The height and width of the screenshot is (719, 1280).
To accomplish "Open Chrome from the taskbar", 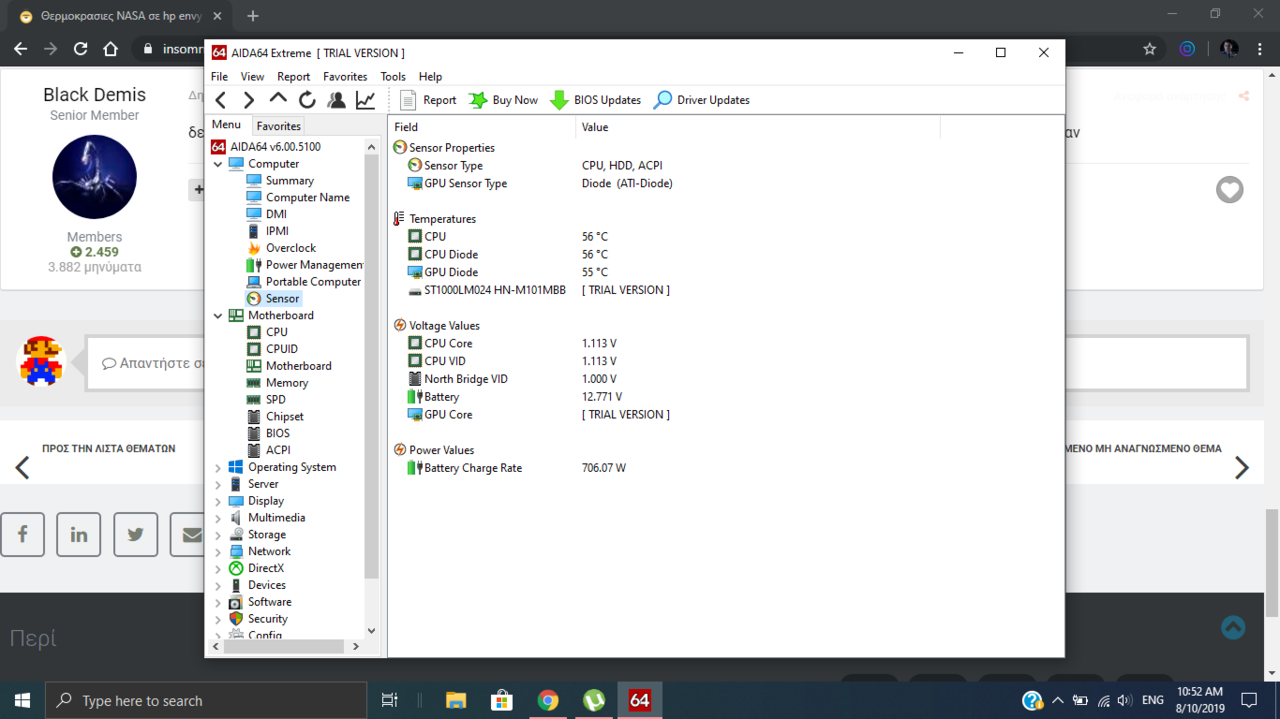I will pyautogui.click(x=548, y=700).
